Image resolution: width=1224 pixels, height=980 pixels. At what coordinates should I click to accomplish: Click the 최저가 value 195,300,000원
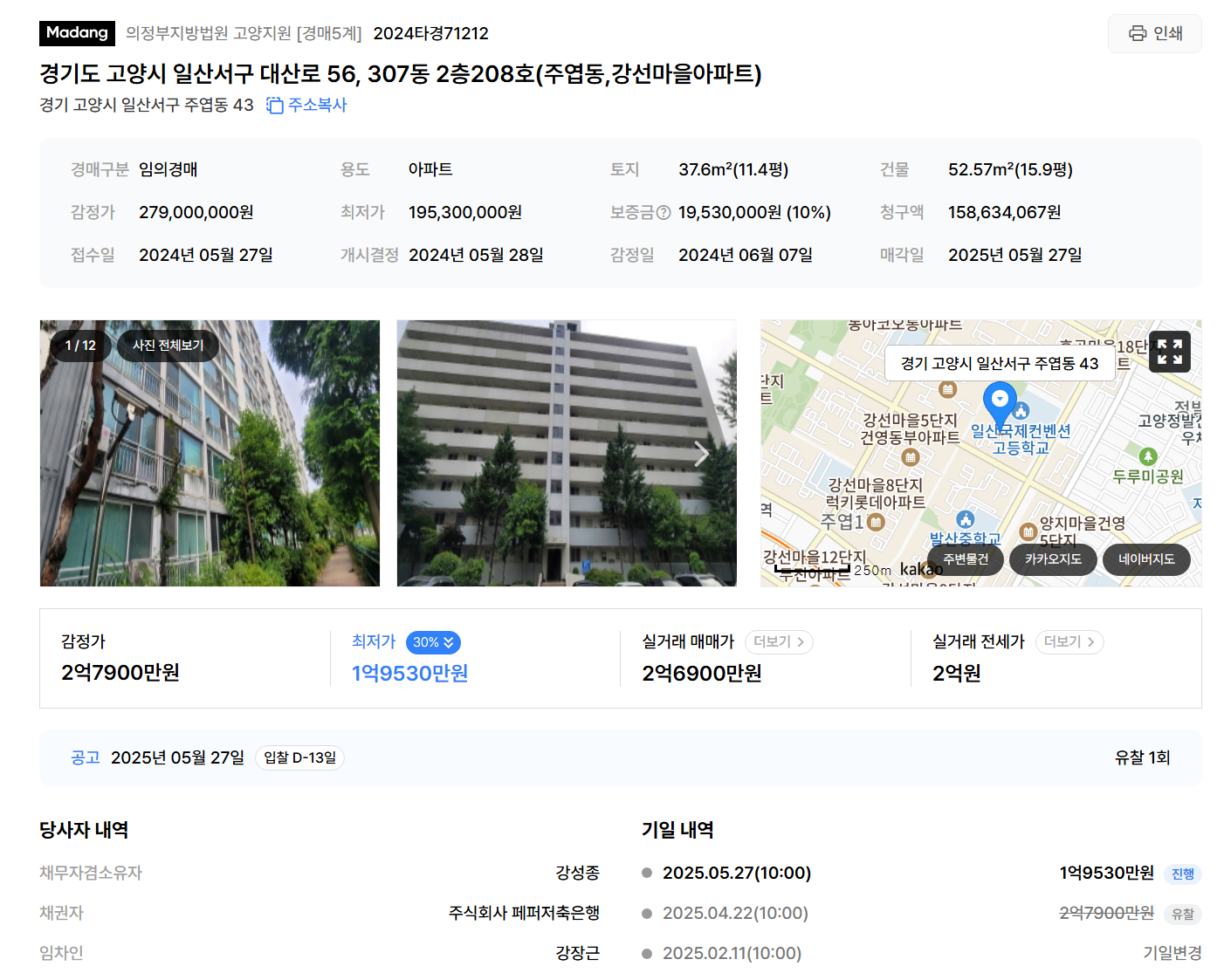coord(465,212)
